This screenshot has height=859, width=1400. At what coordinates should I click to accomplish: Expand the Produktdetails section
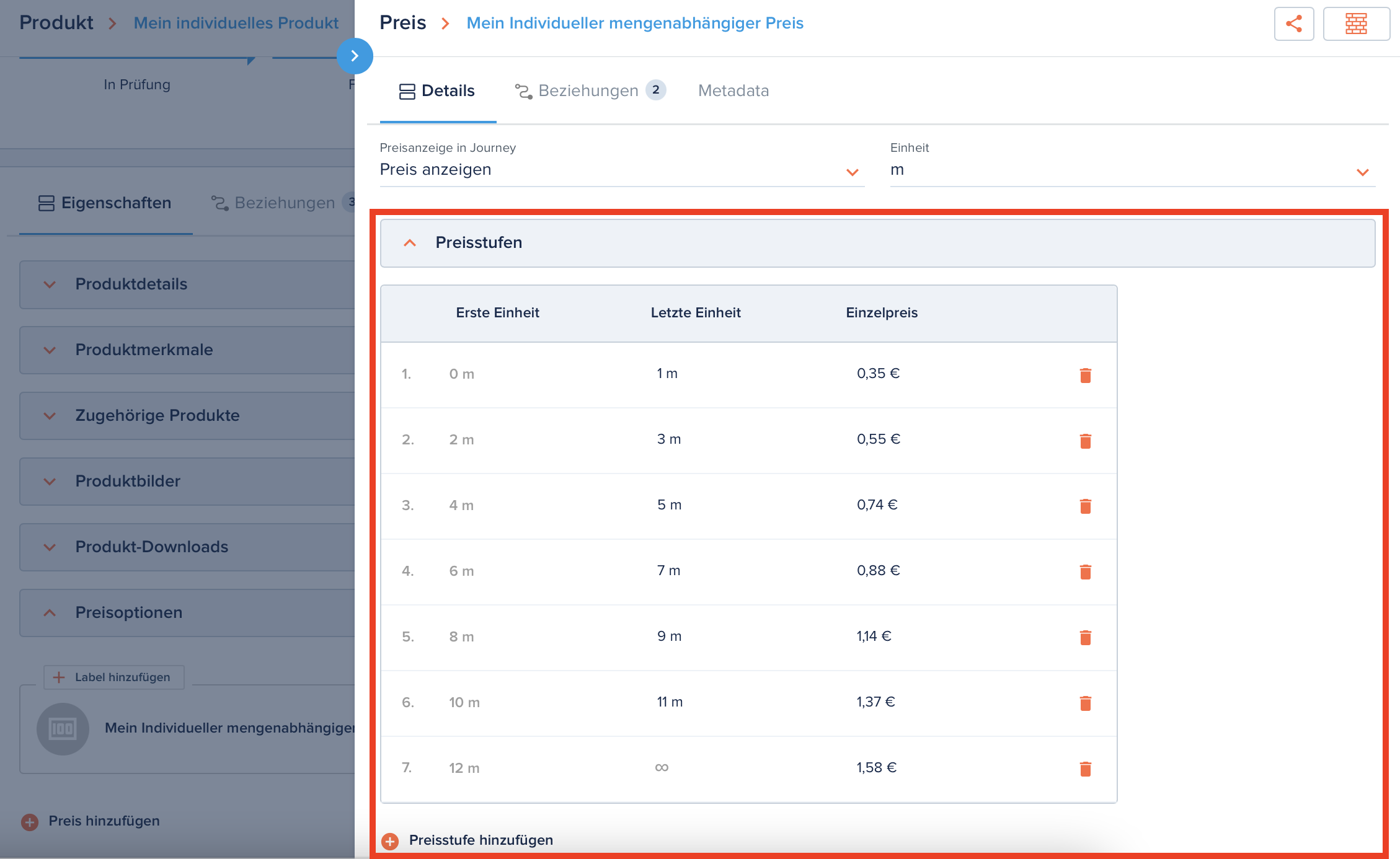tap(187, 284)
